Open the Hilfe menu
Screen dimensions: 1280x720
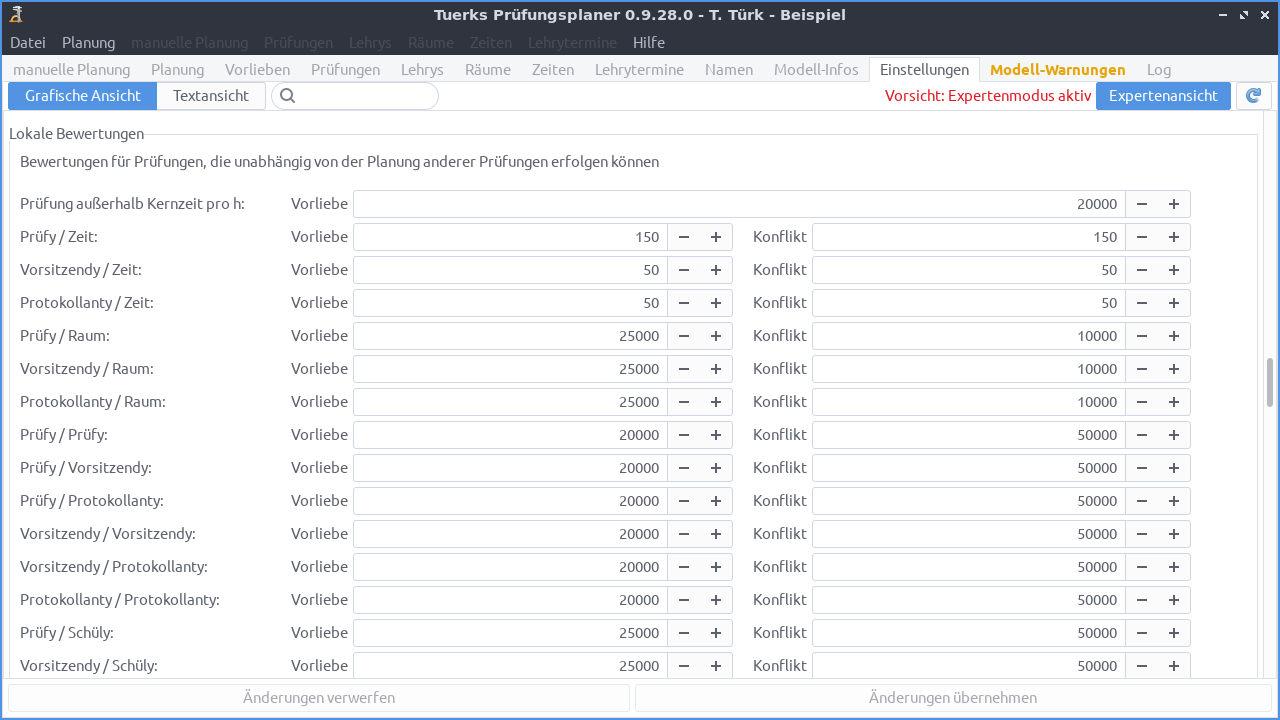pyautogui.click(x=648, y=42)
